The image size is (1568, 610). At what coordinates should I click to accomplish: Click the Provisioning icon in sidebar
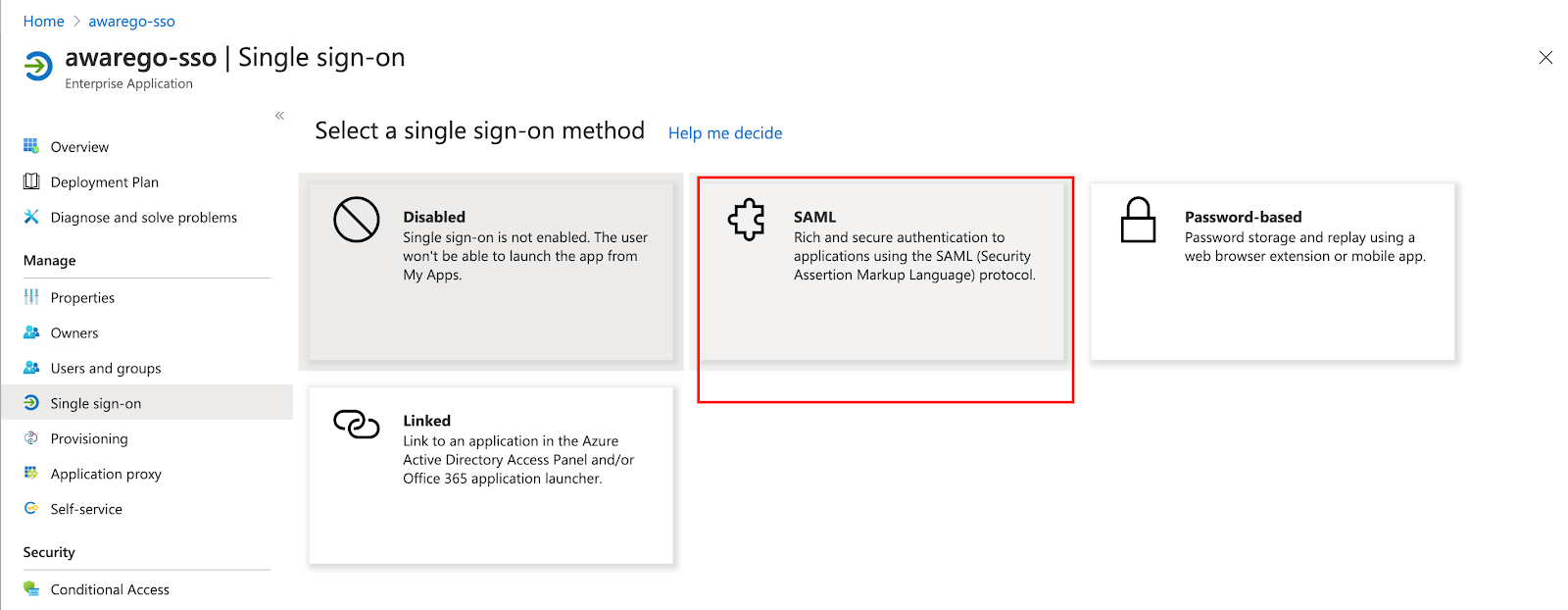pyautogui.click(x=31, y=438)
